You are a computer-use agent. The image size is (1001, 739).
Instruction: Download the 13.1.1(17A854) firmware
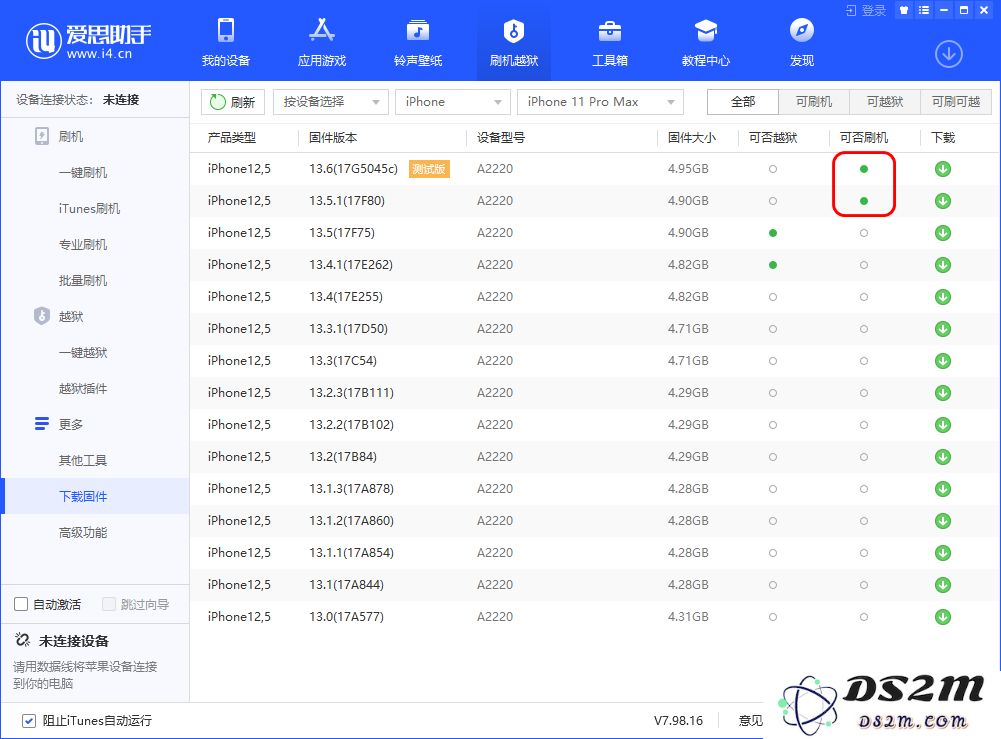[x=943, y=553]
